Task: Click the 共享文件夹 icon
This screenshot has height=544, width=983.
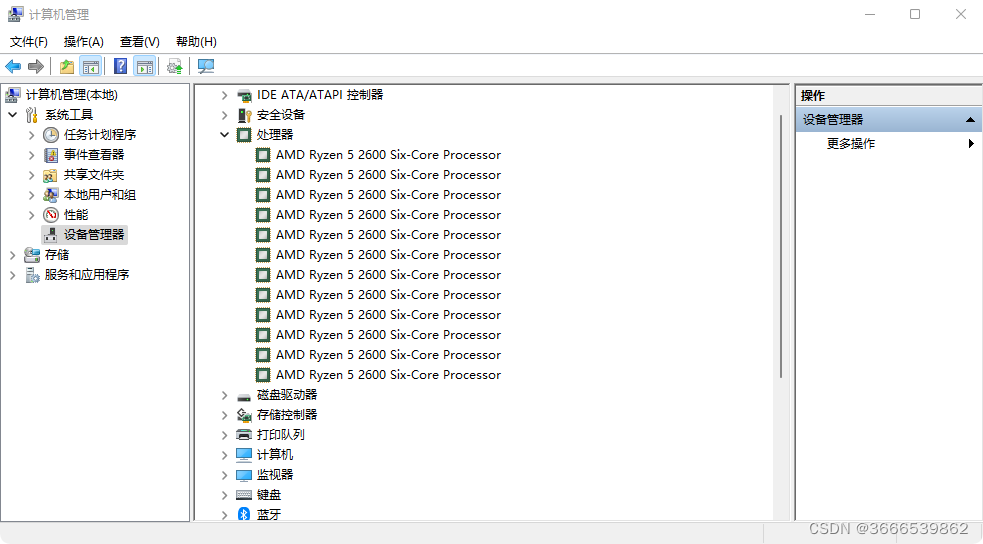Action: [51, 175]
